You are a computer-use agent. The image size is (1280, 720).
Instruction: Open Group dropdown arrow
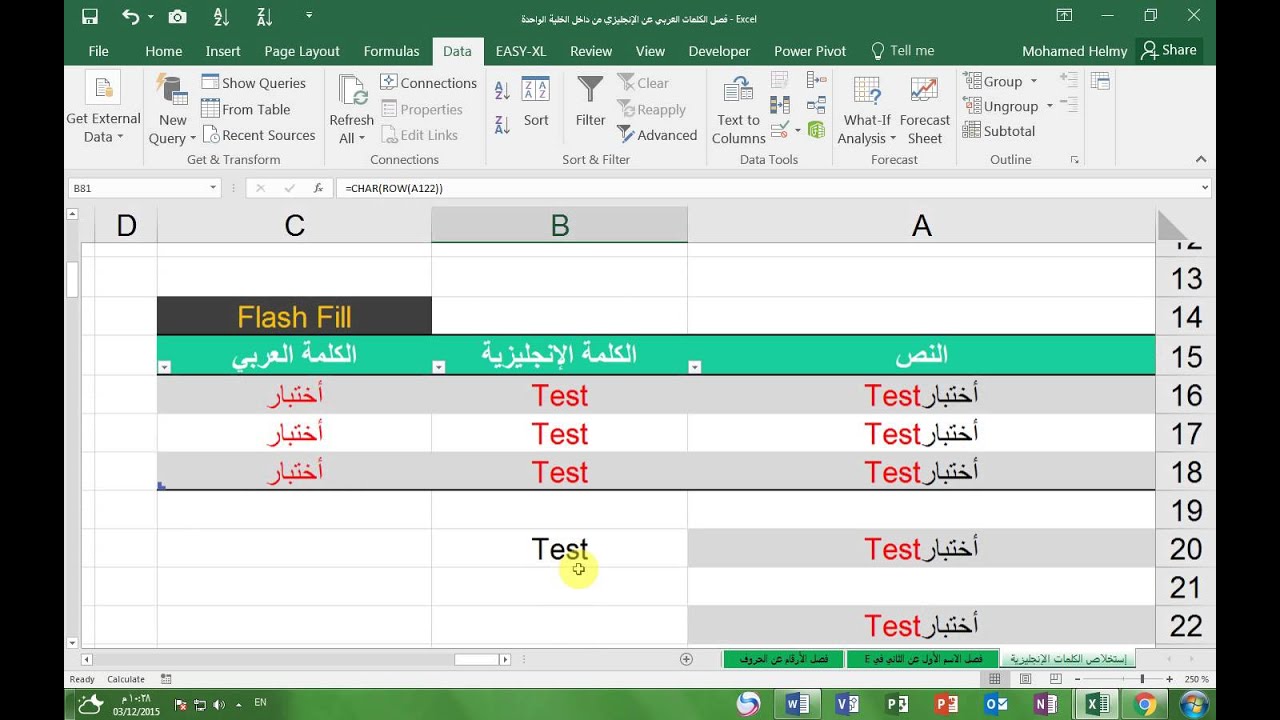(x=1034, y=82)
